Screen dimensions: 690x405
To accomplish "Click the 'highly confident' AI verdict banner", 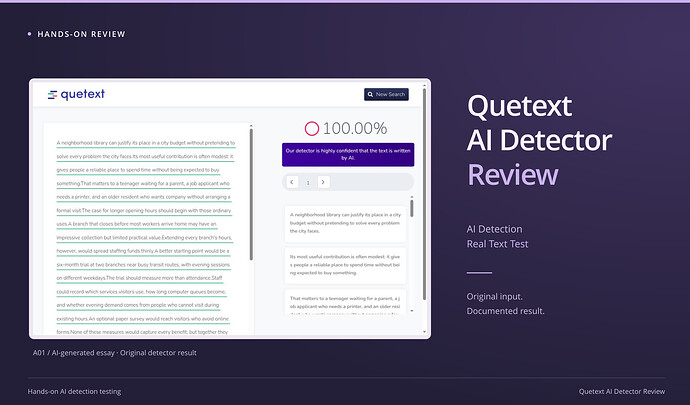I will coord(348,155).
